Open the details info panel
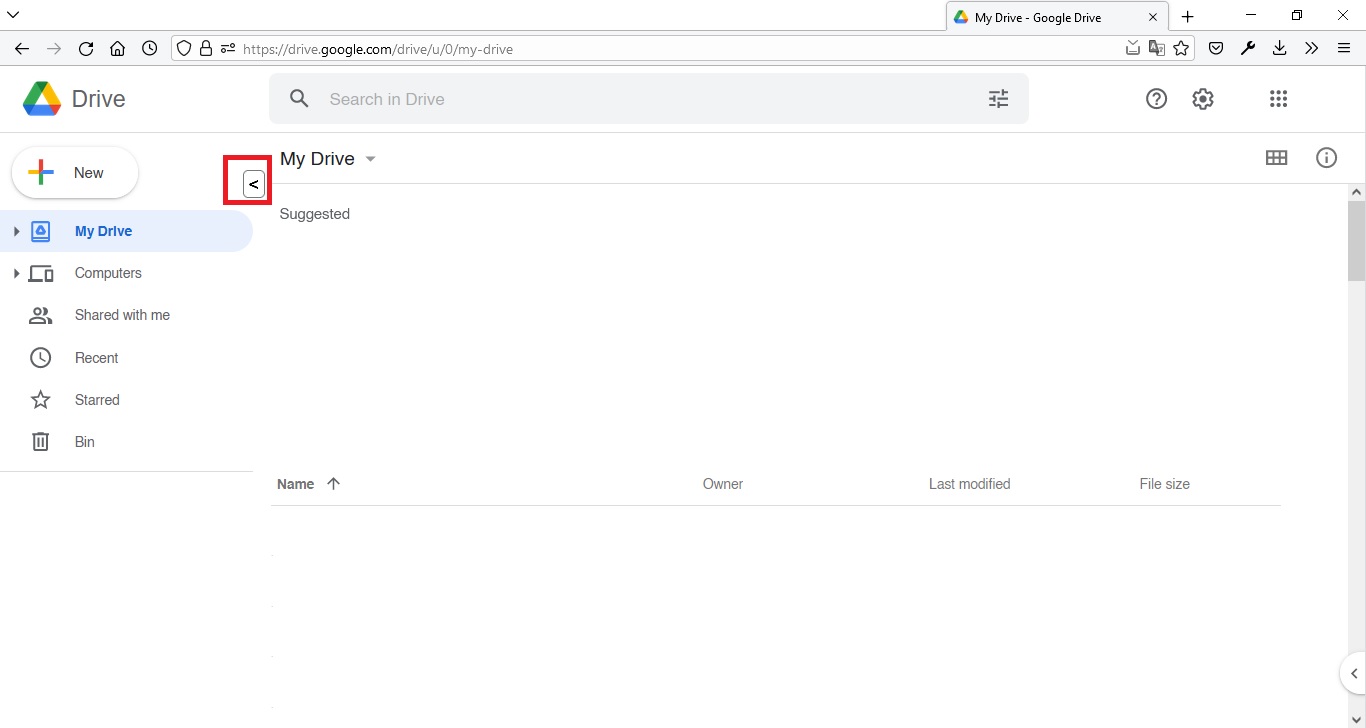Image resolution: width=1366 pixels, height=728 pixels. click(x=1327, y=157)
